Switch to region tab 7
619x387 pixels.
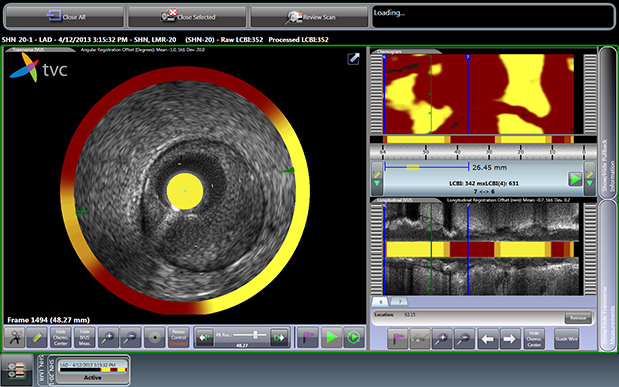tap(400, 302)
